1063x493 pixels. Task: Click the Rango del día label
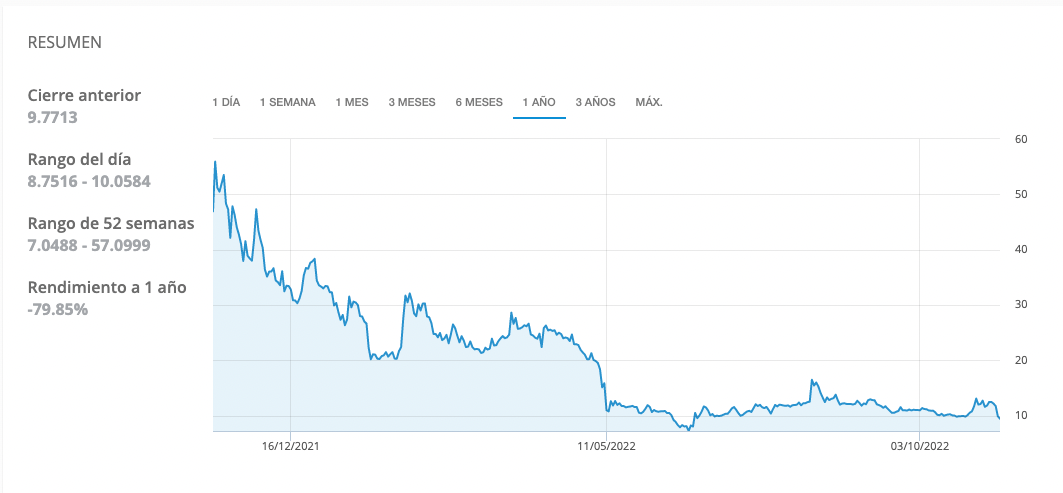79,159
